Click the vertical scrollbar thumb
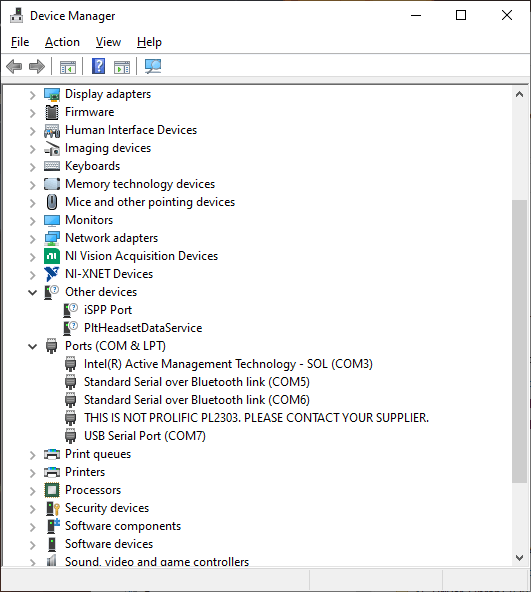 pos(519,341)
